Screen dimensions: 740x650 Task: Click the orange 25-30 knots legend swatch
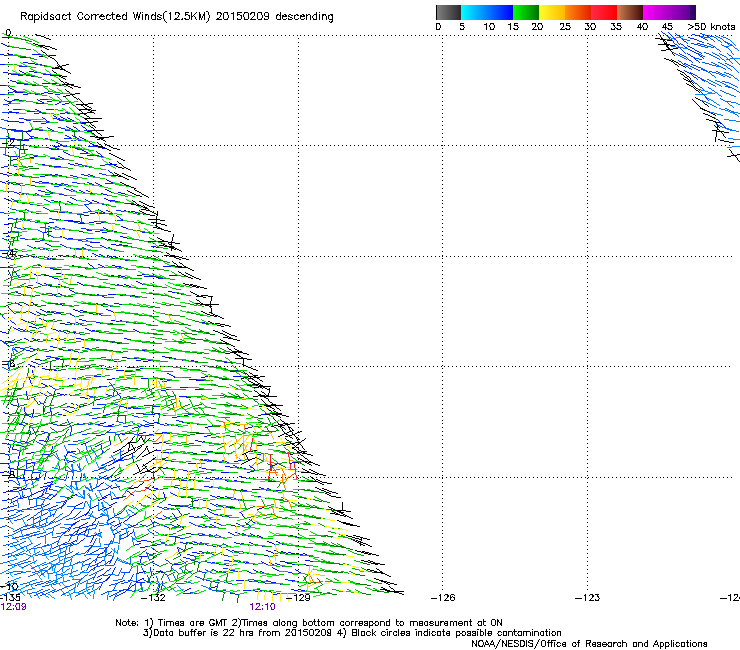click(x=578, y=12)
